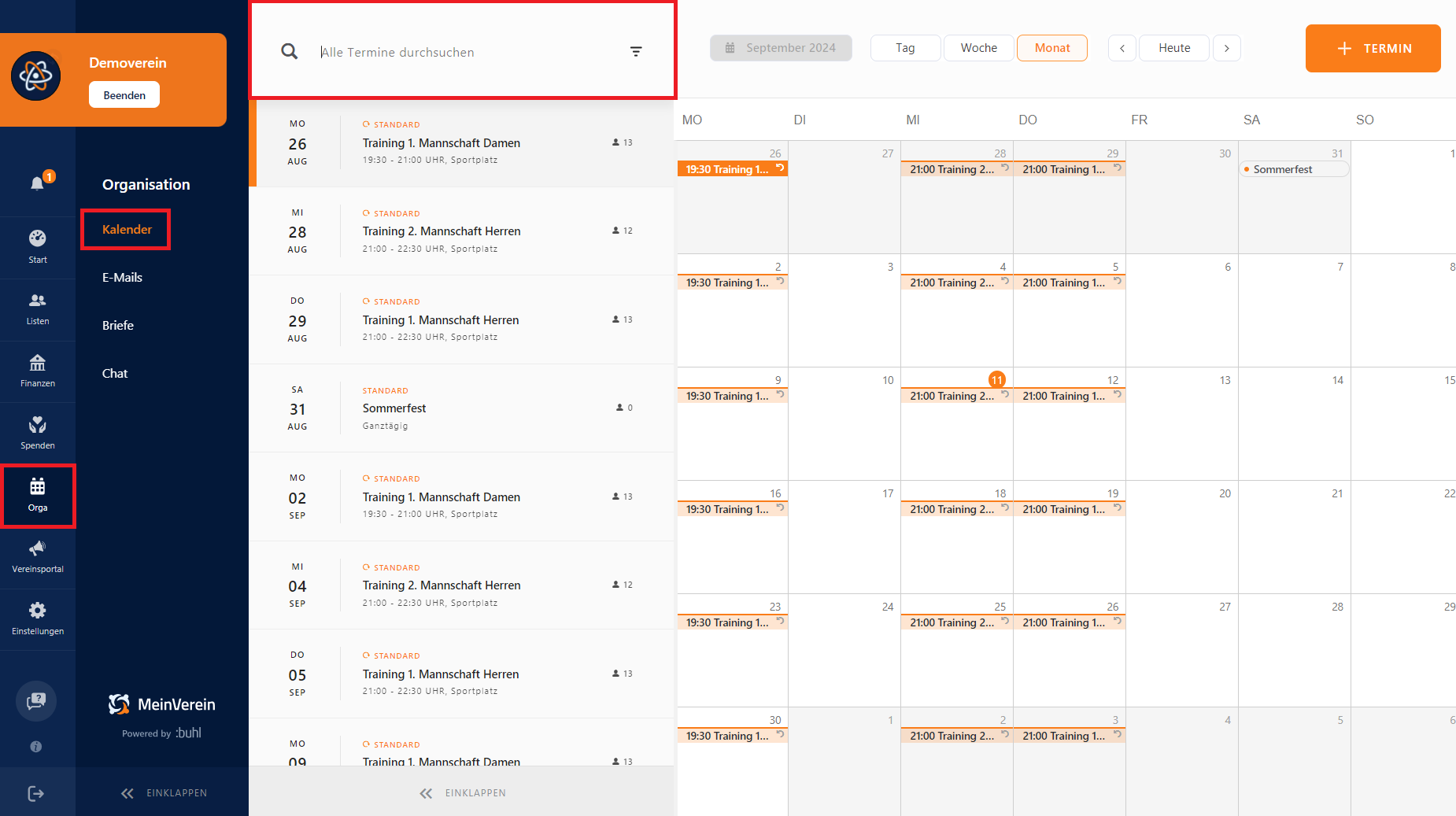Viewport: 1456px width, 816px height.
Task: Click 21:00 Training 1 event on Thursday 26
Action: tap(1070, 622)
